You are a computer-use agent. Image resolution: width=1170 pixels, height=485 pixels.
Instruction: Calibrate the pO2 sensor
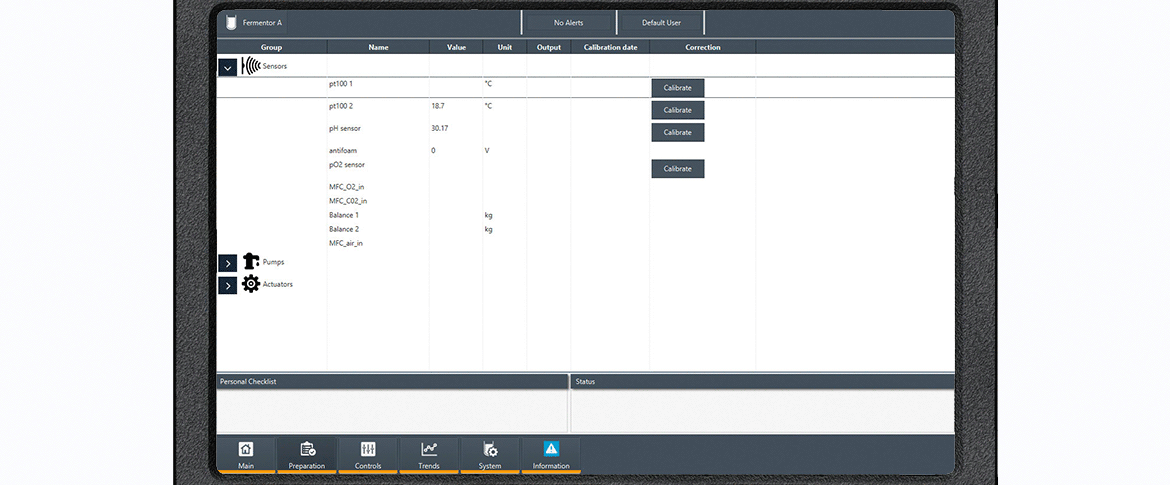click(677, 169)
